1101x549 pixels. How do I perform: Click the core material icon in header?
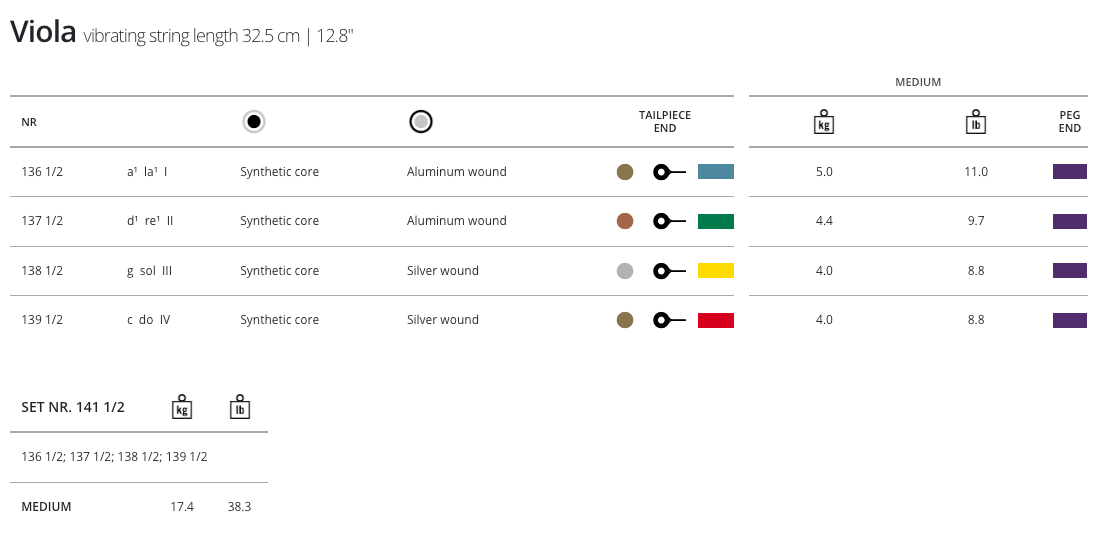click(x=254, y=122)
